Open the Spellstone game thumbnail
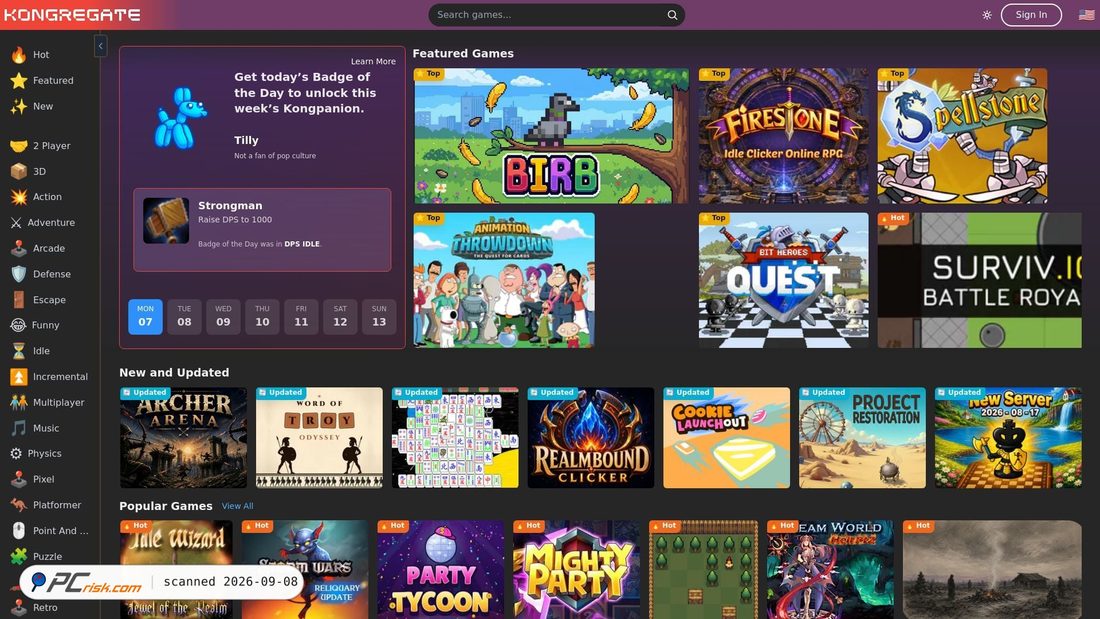The image size is (1100, 619). tap(962, 135)
